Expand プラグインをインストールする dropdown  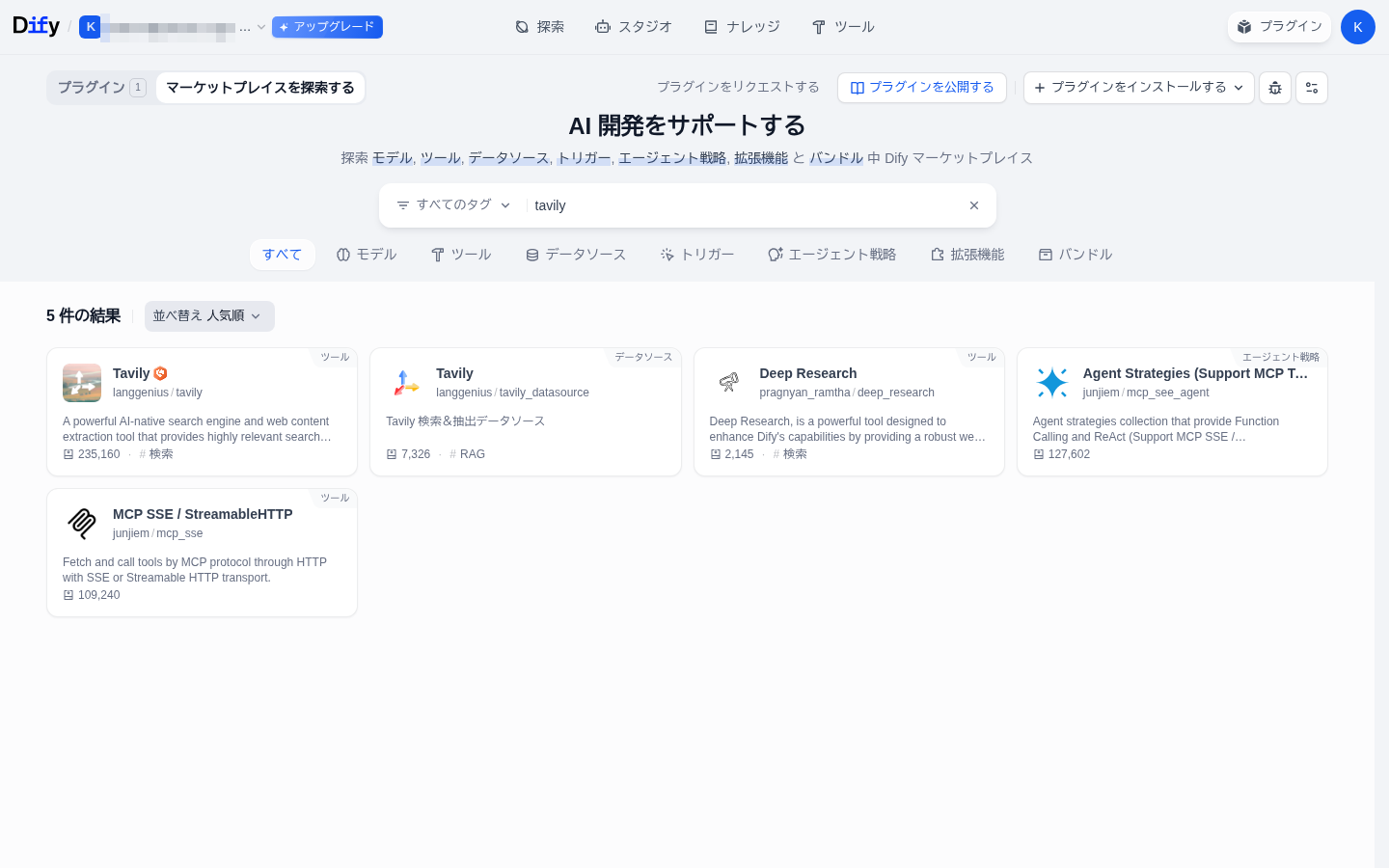[1139, 88]
